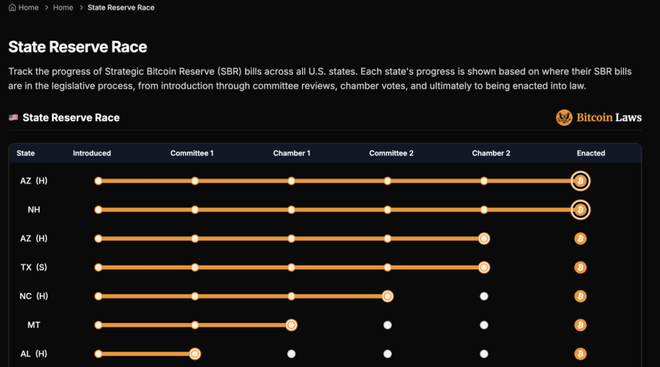Click the Bitcoin icon in the third row AZ (H)
Image resolution: width=660 pixels, height=367 pixels.
coord(580,239)
